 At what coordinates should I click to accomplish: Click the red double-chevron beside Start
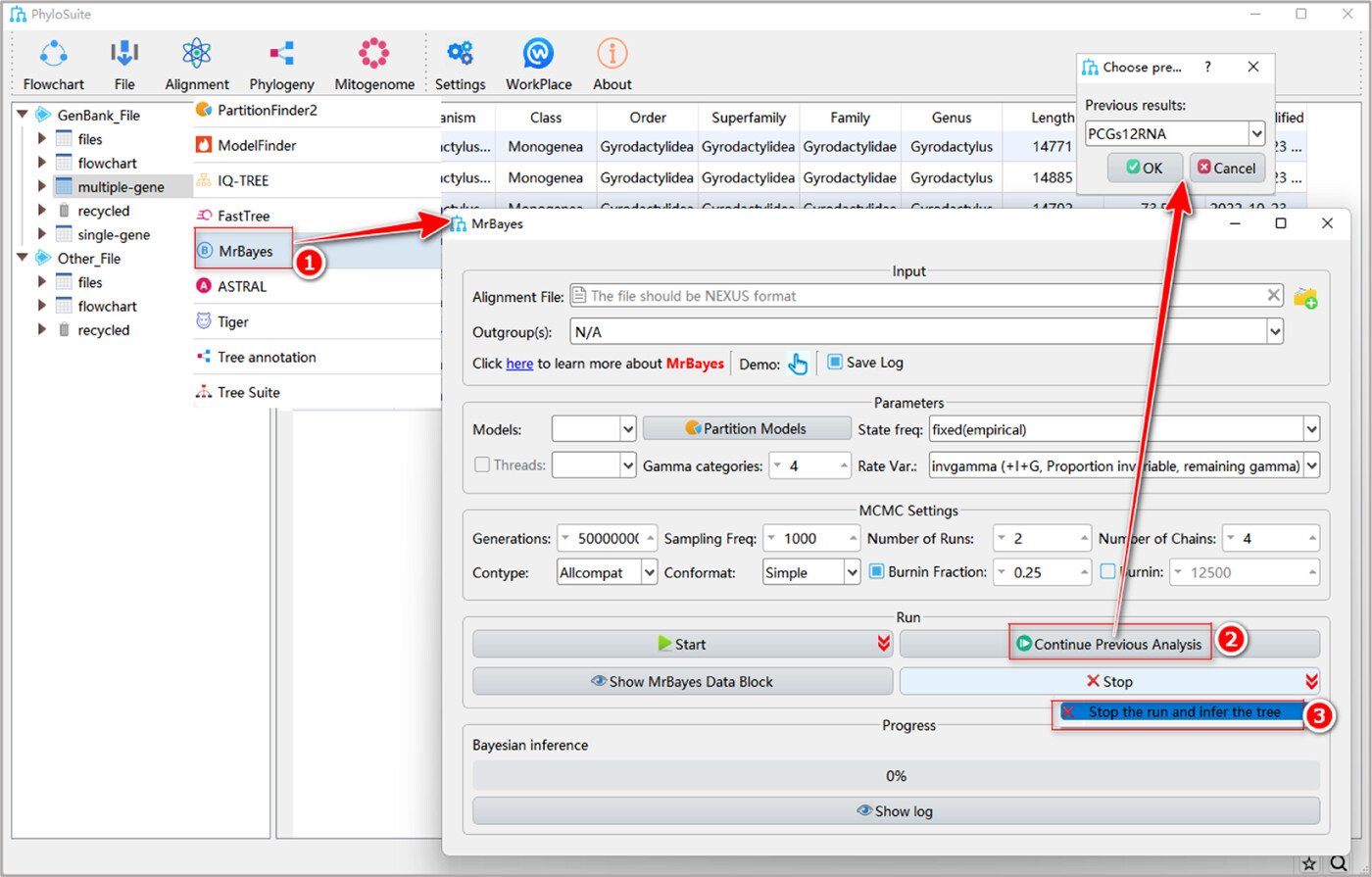(x=883, y=644)
